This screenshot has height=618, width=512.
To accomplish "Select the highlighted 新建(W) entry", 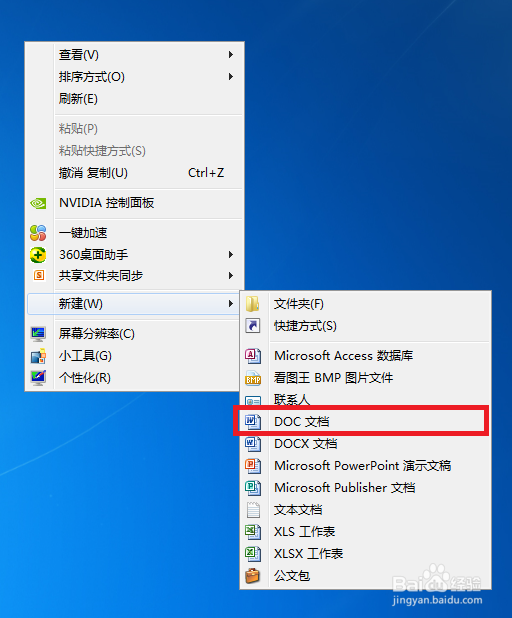I will [134, 304].
